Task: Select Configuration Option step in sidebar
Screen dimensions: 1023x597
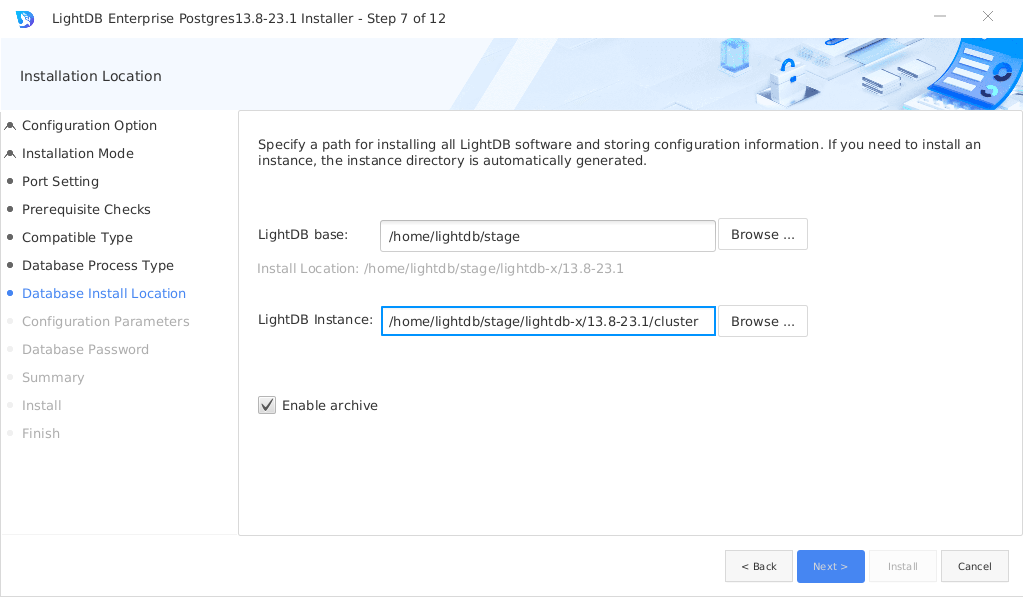Action: point(89,125)
